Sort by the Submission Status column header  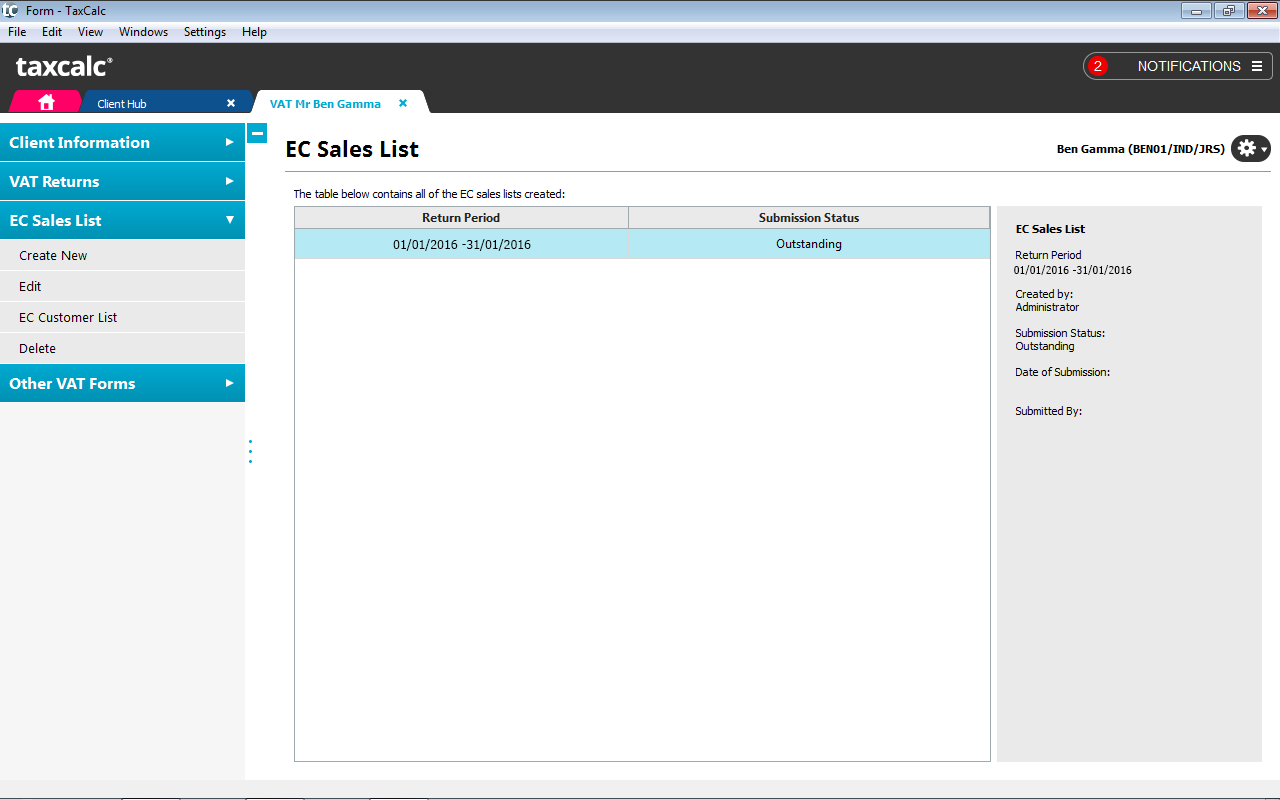809,217
